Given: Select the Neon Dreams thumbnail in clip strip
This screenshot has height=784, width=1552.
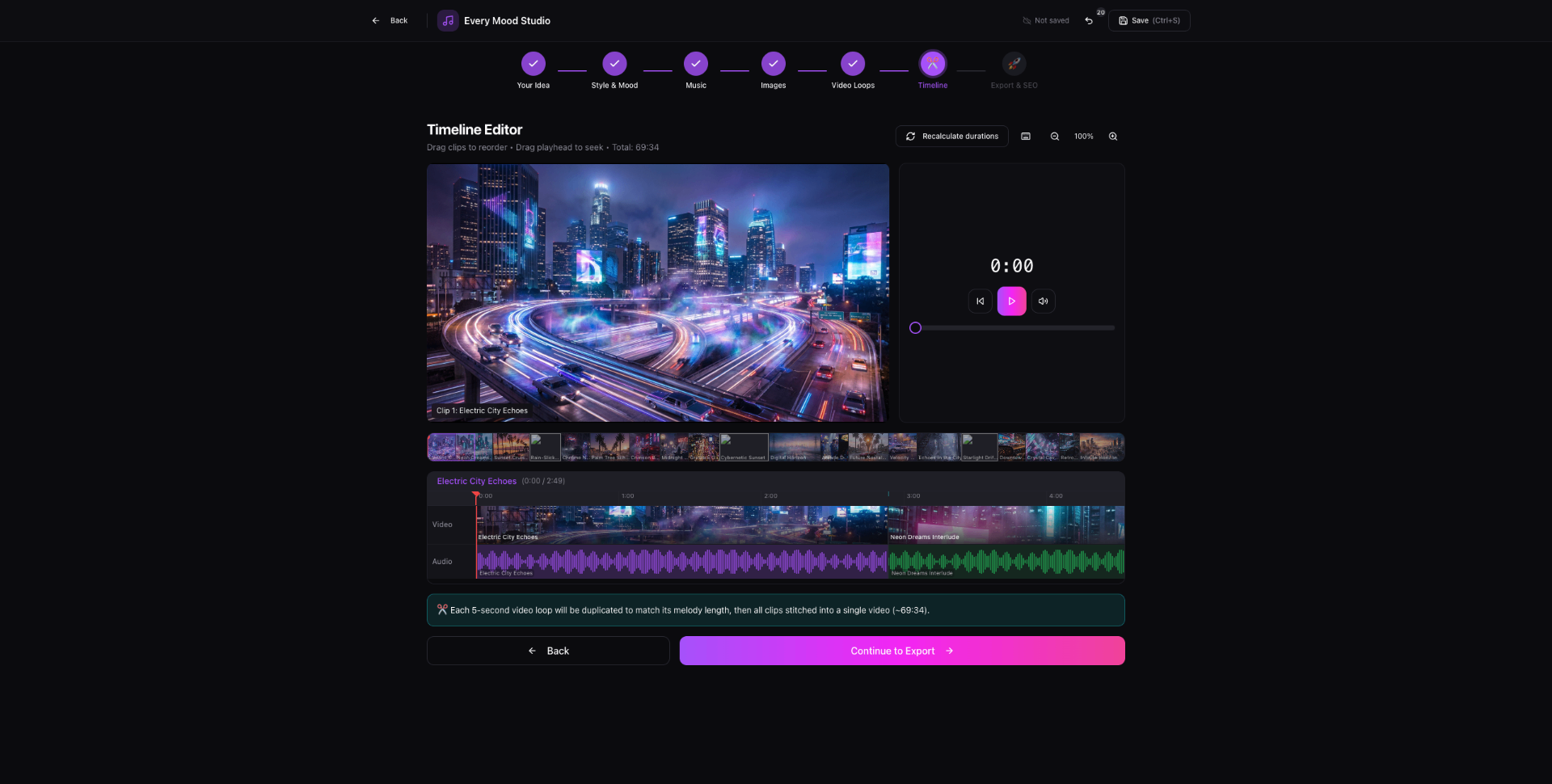Looking at the screenshot, I should pos(474,447).
